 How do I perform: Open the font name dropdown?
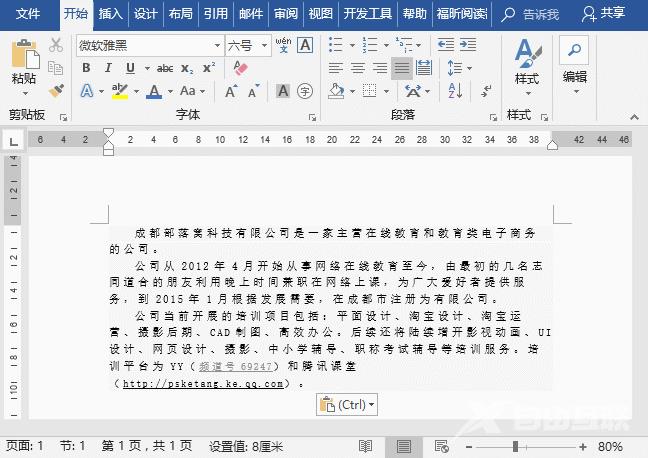[x=217, y=46]
